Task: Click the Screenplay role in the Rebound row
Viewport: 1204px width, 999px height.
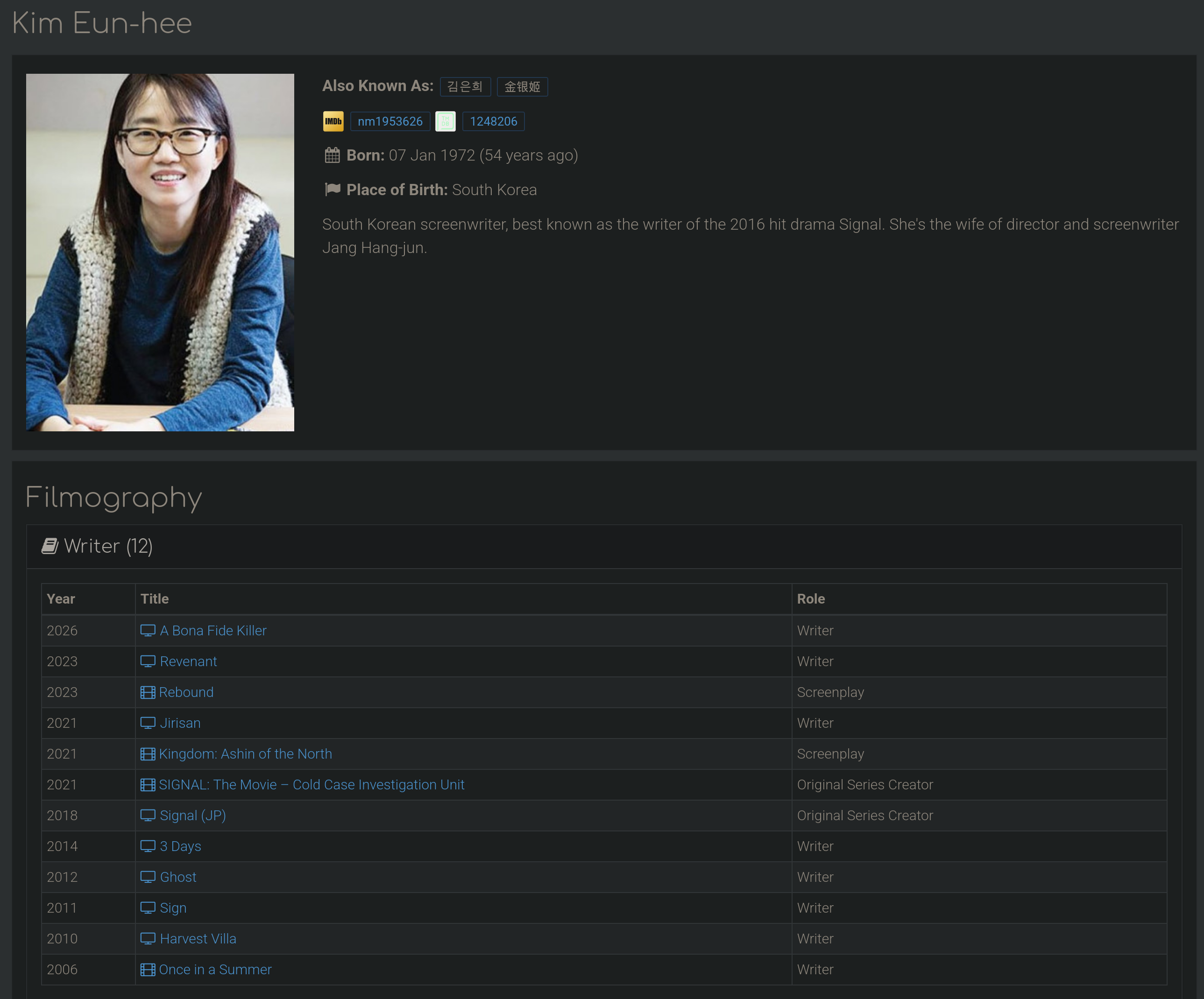Action: pos(830,692)
